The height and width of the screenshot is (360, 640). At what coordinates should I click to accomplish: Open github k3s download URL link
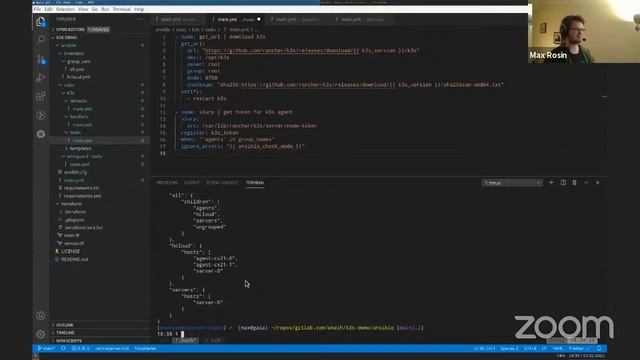tap(311, 50)
